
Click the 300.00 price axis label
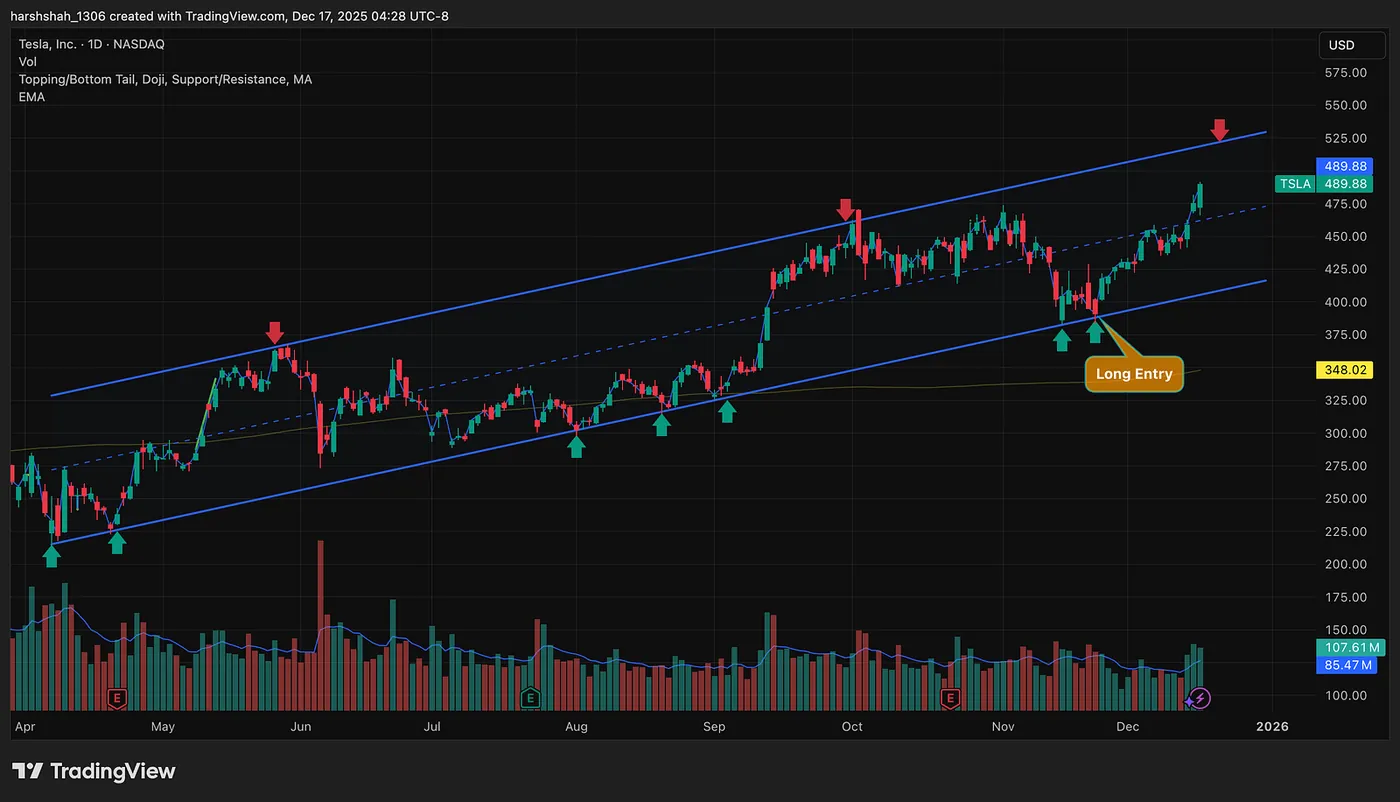coord(1345,434)
